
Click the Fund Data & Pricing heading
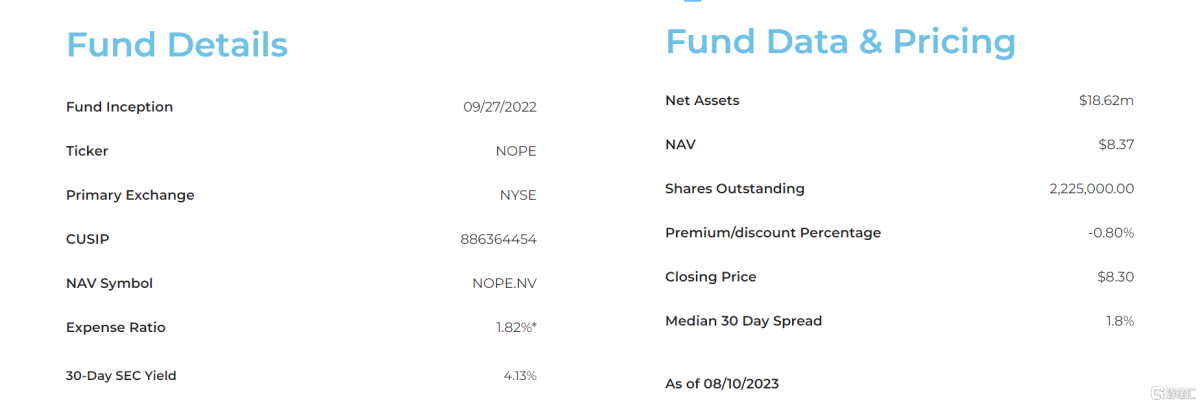(840, 42)
